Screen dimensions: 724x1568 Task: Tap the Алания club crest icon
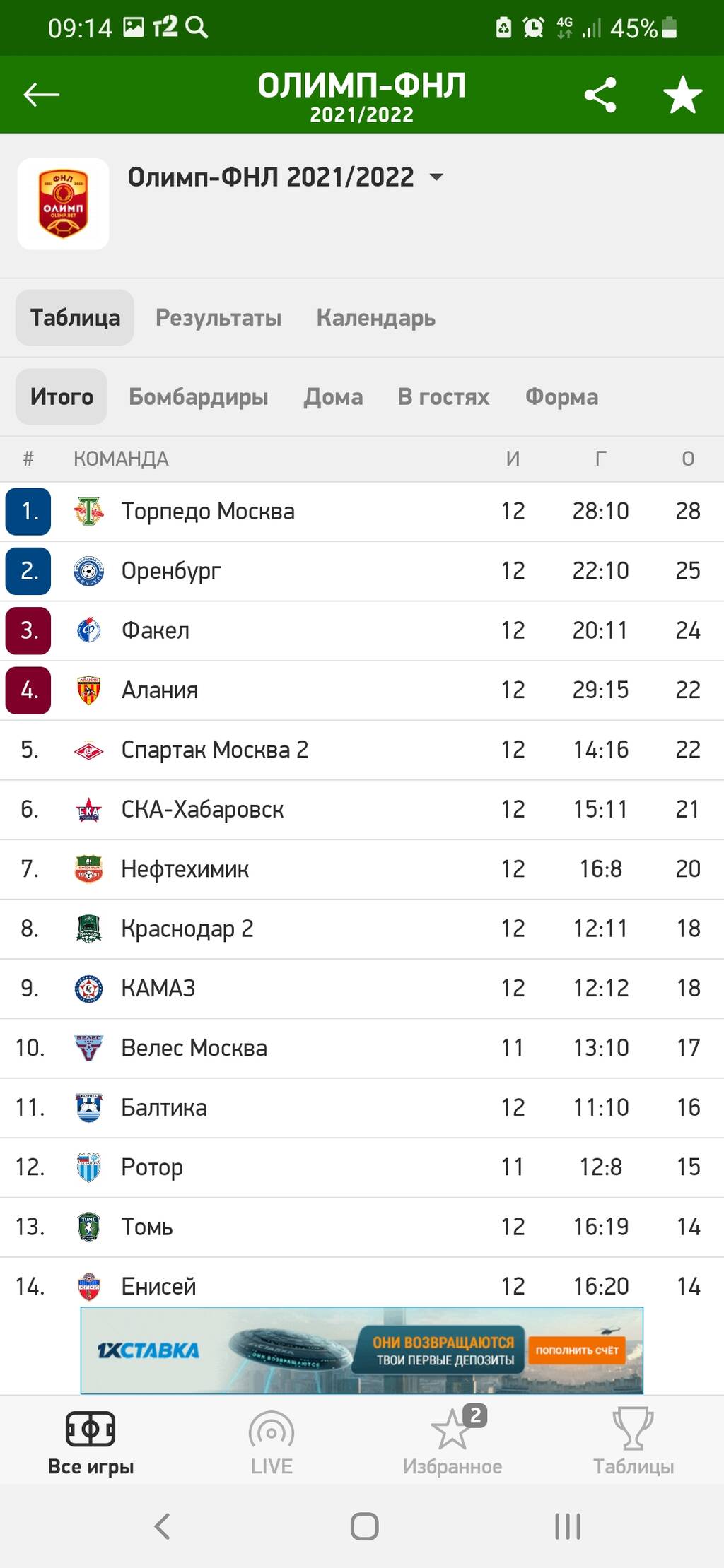[x=89, y=690]
